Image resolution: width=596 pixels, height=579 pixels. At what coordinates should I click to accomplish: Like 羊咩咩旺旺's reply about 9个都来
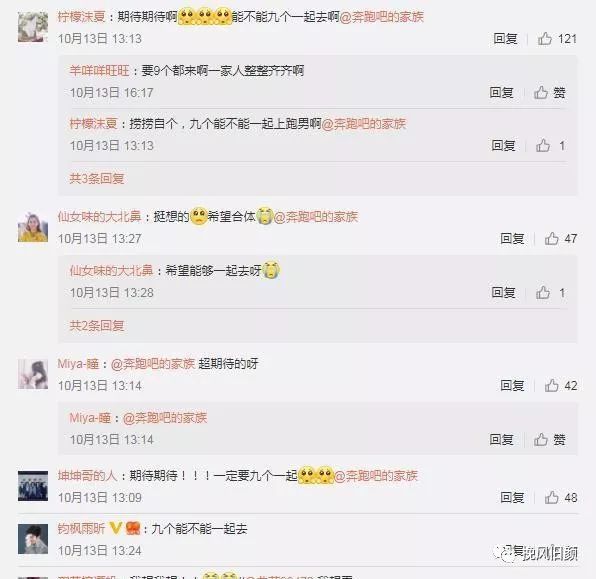click(550, 93)
